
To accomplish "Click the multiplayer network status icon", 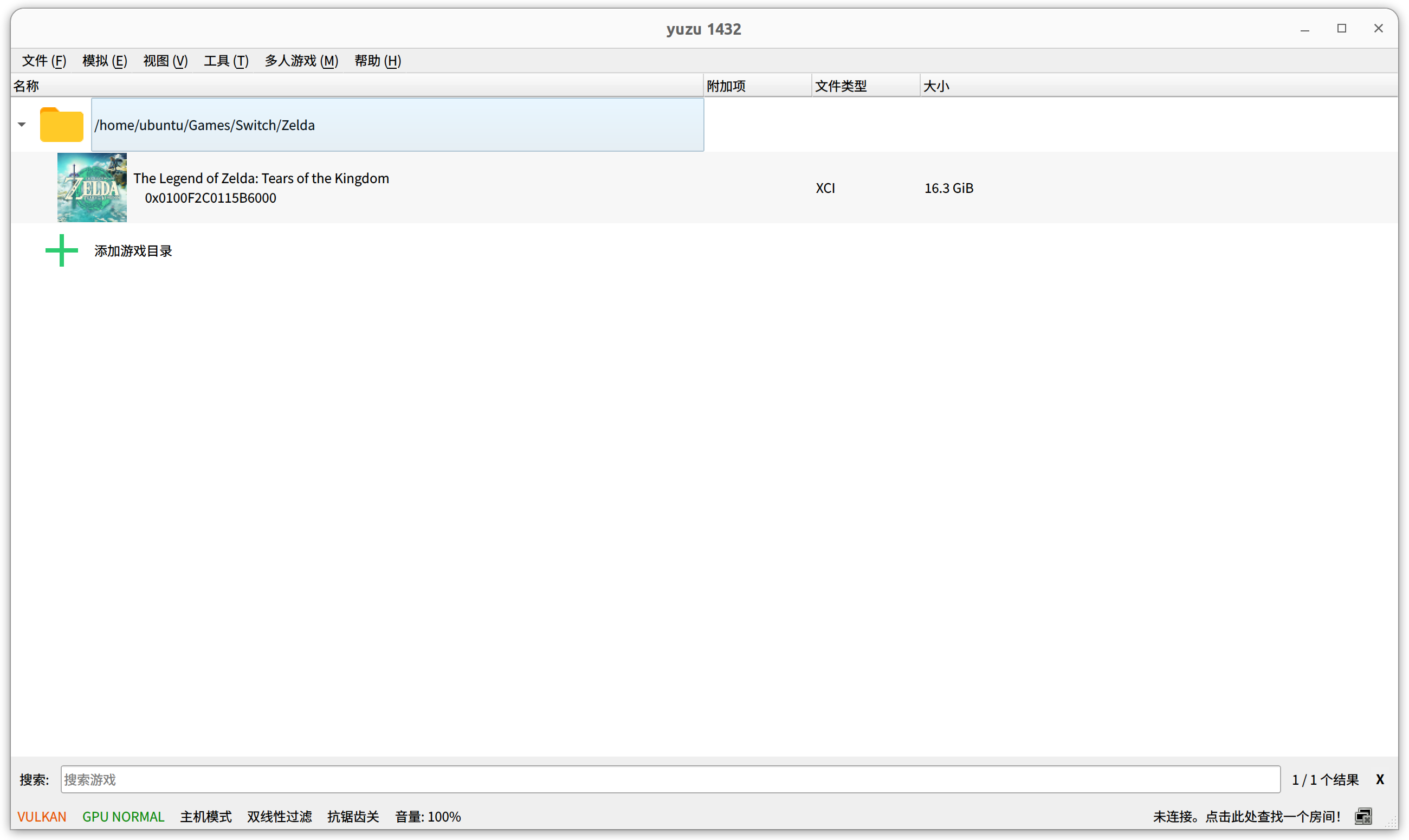I will coord(1363,816).
